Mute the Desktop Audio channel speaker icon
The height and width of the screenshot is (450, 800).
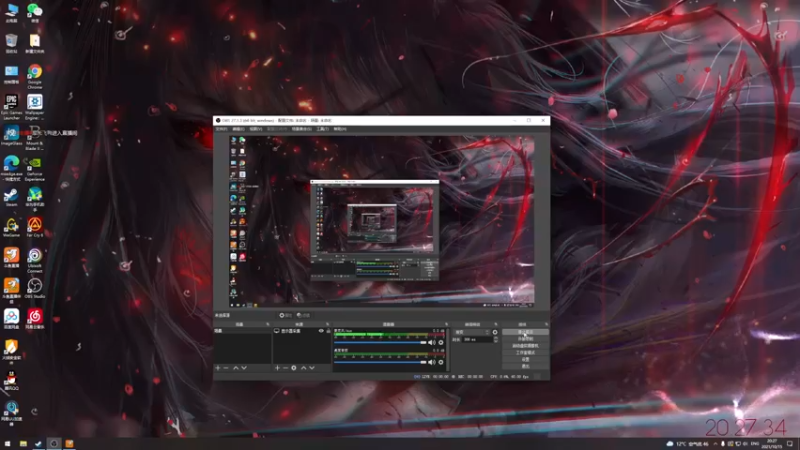point(432,362)
